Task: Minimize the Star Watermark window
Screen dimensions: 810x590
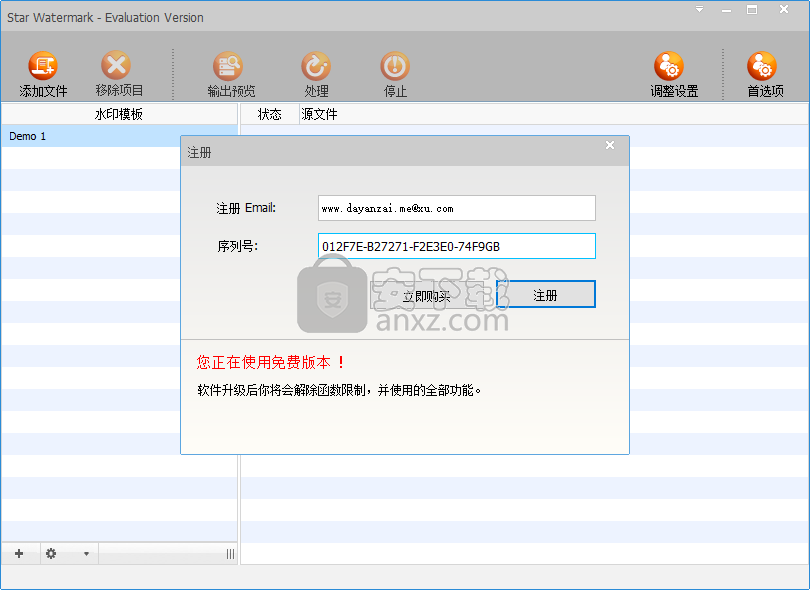Action: pos(726,10)
